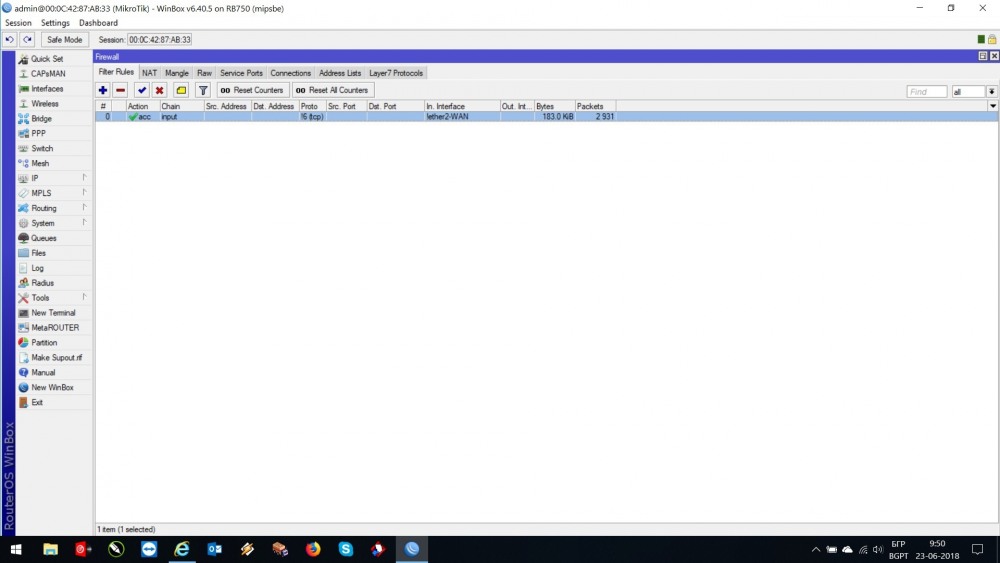This screenshot has width=1000, height=563.
Task: Add a new firewall rule with plus icon
Action: tap(103, 90)
